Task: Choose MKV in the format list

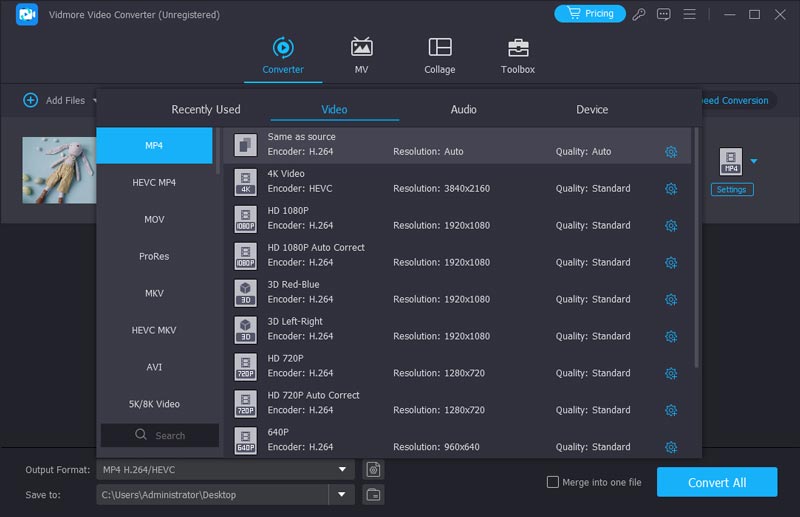Action: click(154, 293)
